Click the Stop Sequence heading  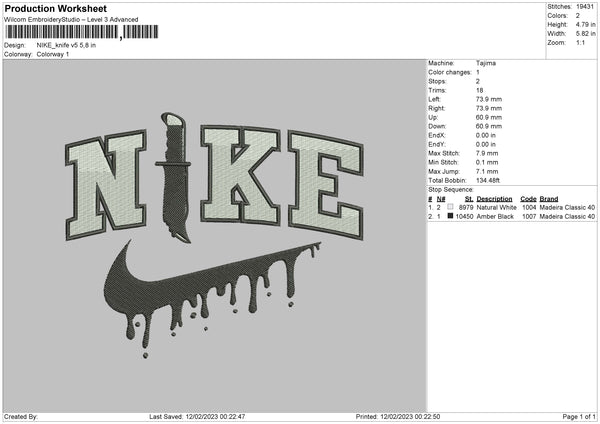pos(451,190)
